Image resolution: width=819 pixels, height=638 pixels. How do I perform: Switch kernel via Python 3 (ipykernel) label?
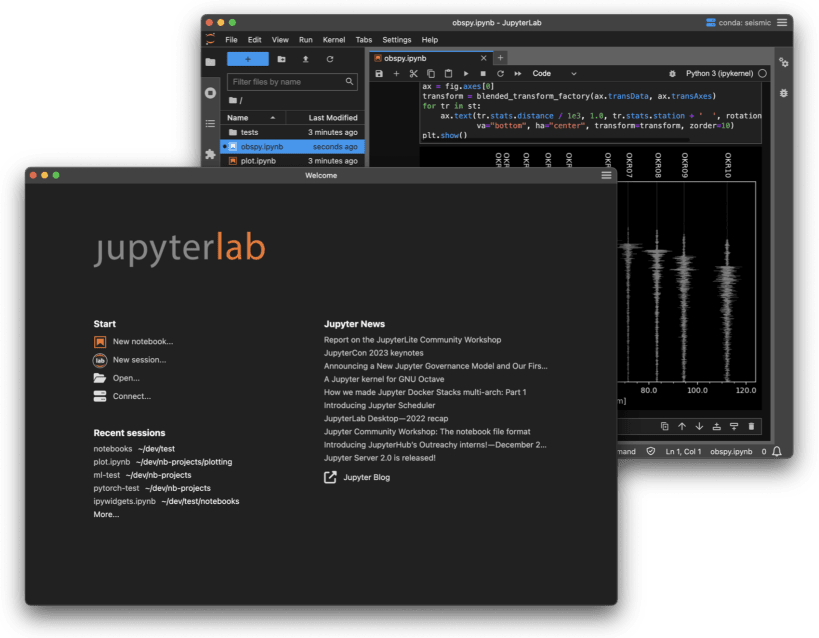pos(719,74)
